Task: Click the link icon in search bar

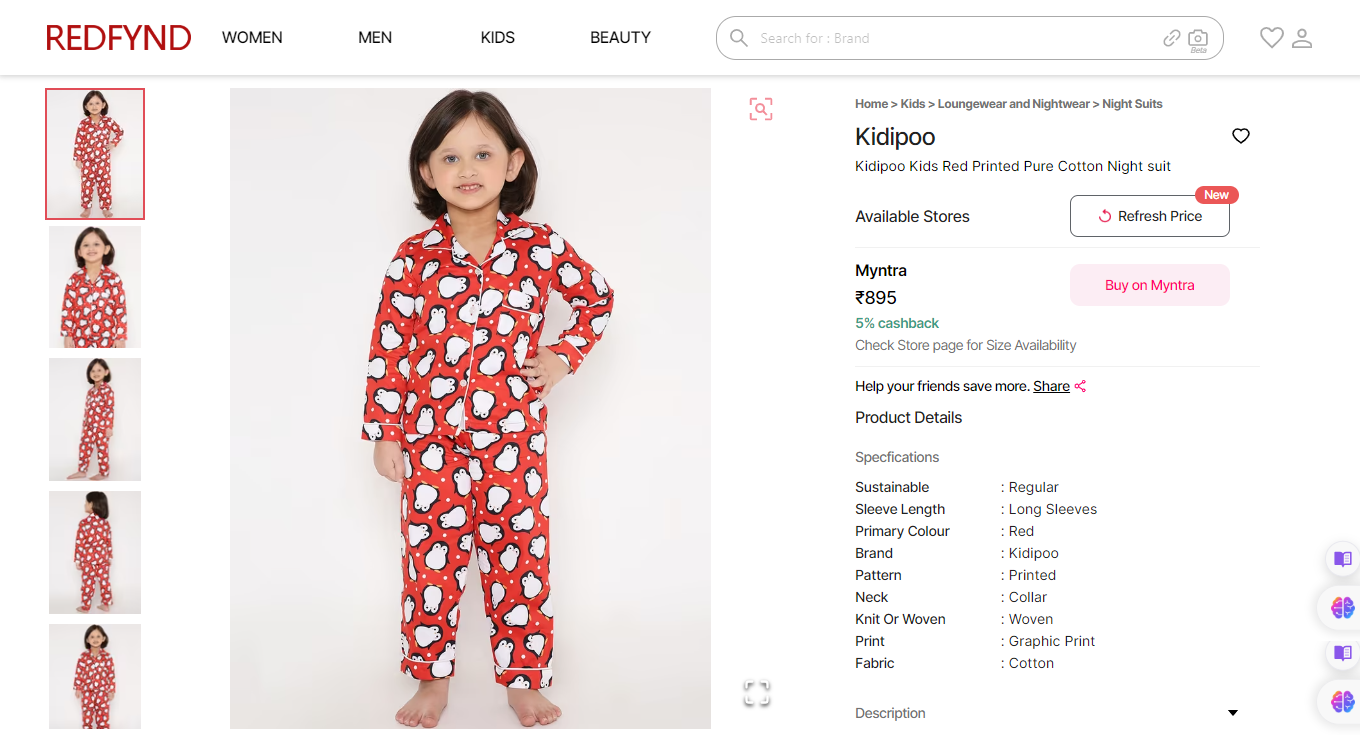Action: click(x=1172, y=38)
